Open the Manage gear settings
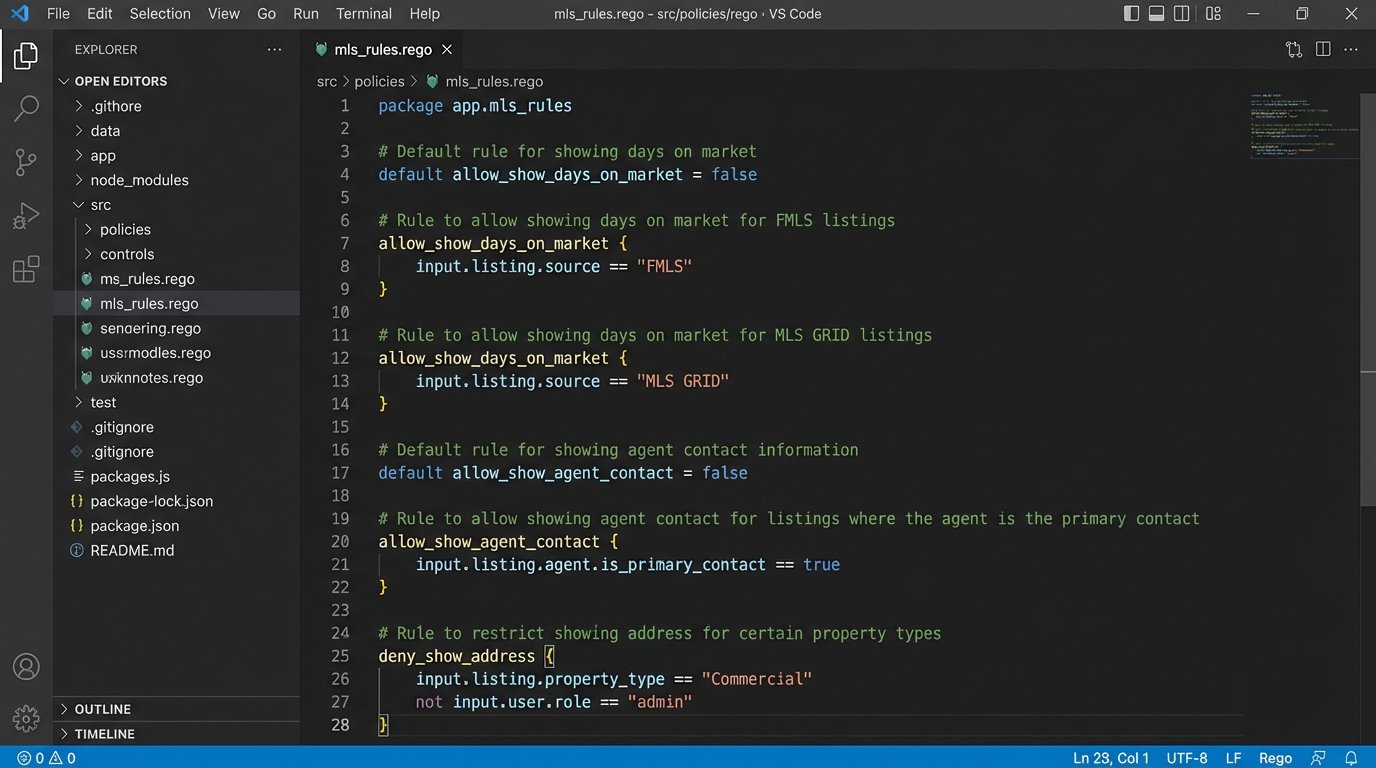Image resolution: width=1376 pixels, height=768 pixels. [x=26, y=717]
